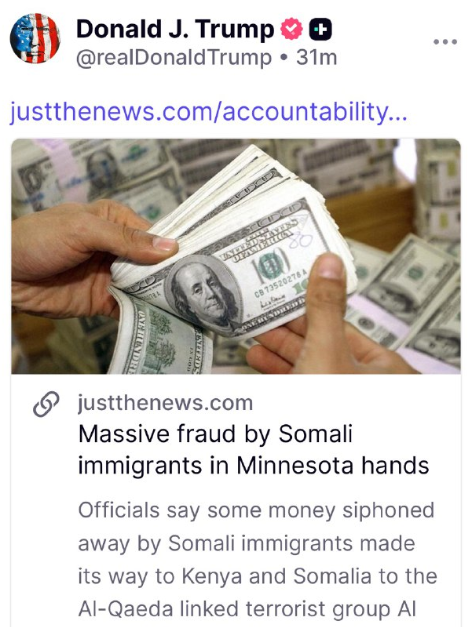Click the 31m post timestamp
The width and height of the screenshot is (472, 638).
(317, 57)
